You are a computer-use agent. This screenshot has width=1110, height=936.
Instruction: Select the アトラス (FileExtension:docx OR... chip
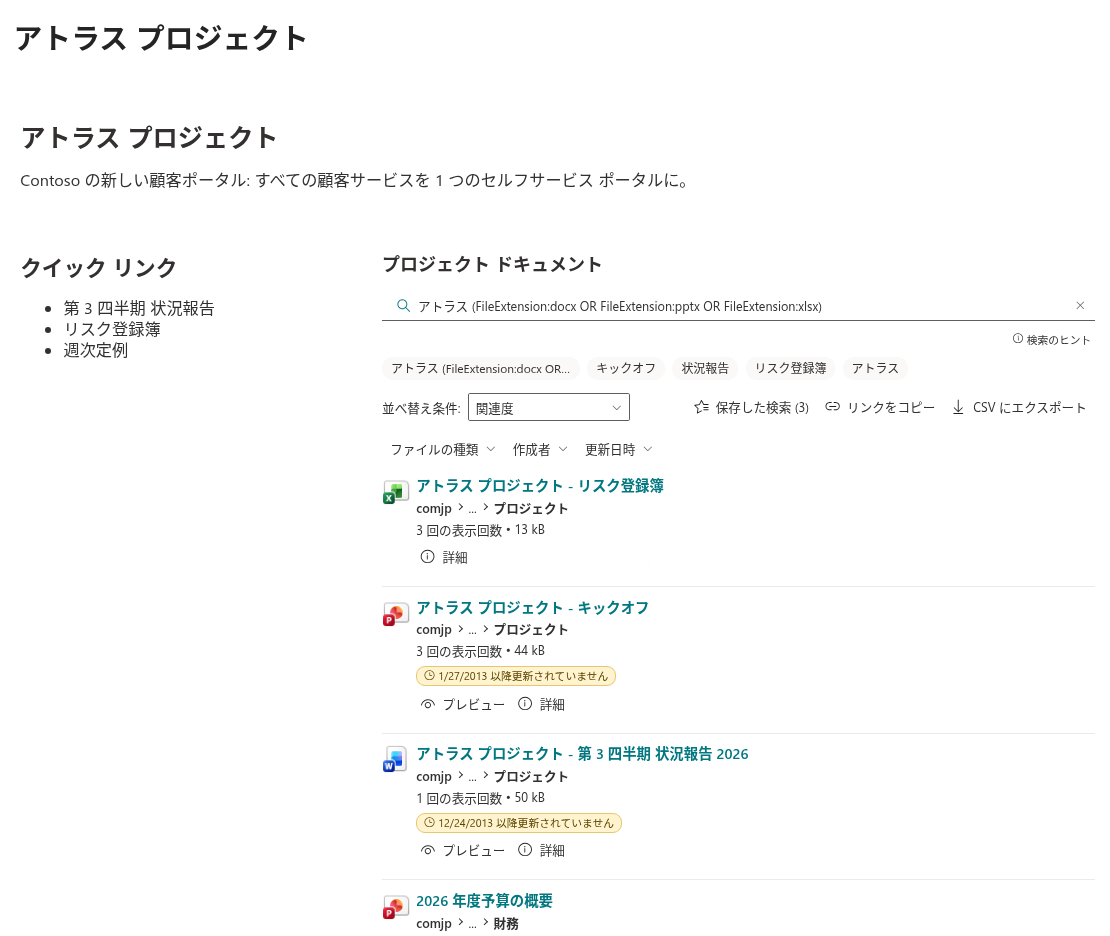pos(481,368)
